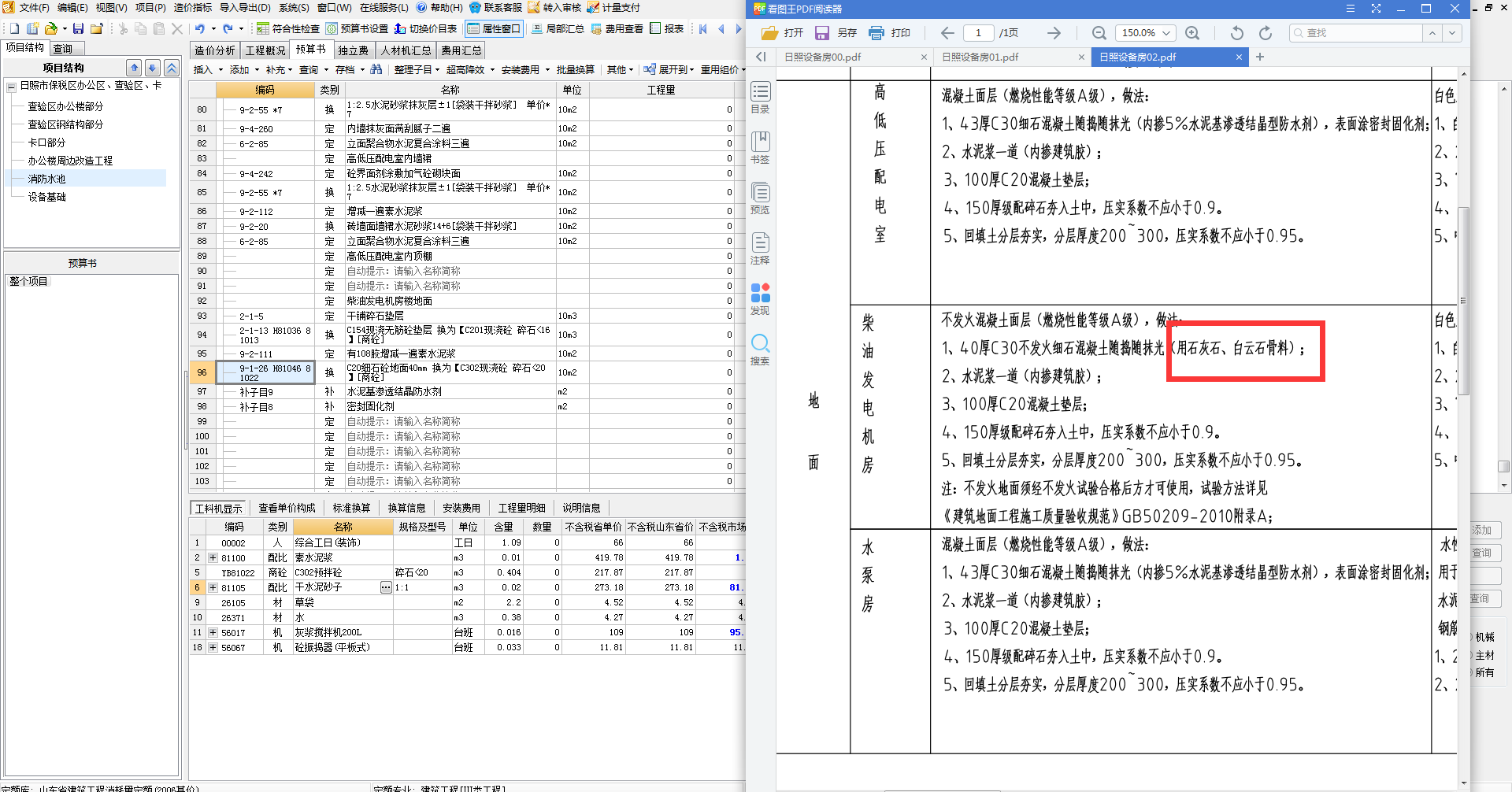
Task: Click the 预算书设置 button
Action: pyautogui.click(x=358, y=28)
